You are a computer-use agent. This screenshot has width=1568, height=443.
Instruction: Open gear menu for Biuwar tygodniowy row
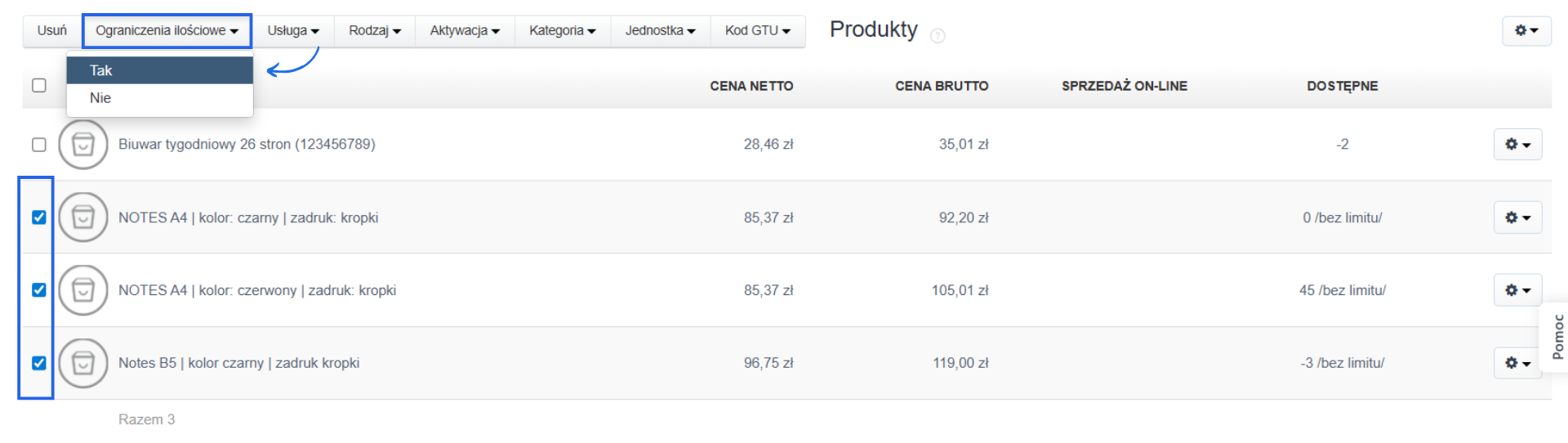tap(1517, 145)
